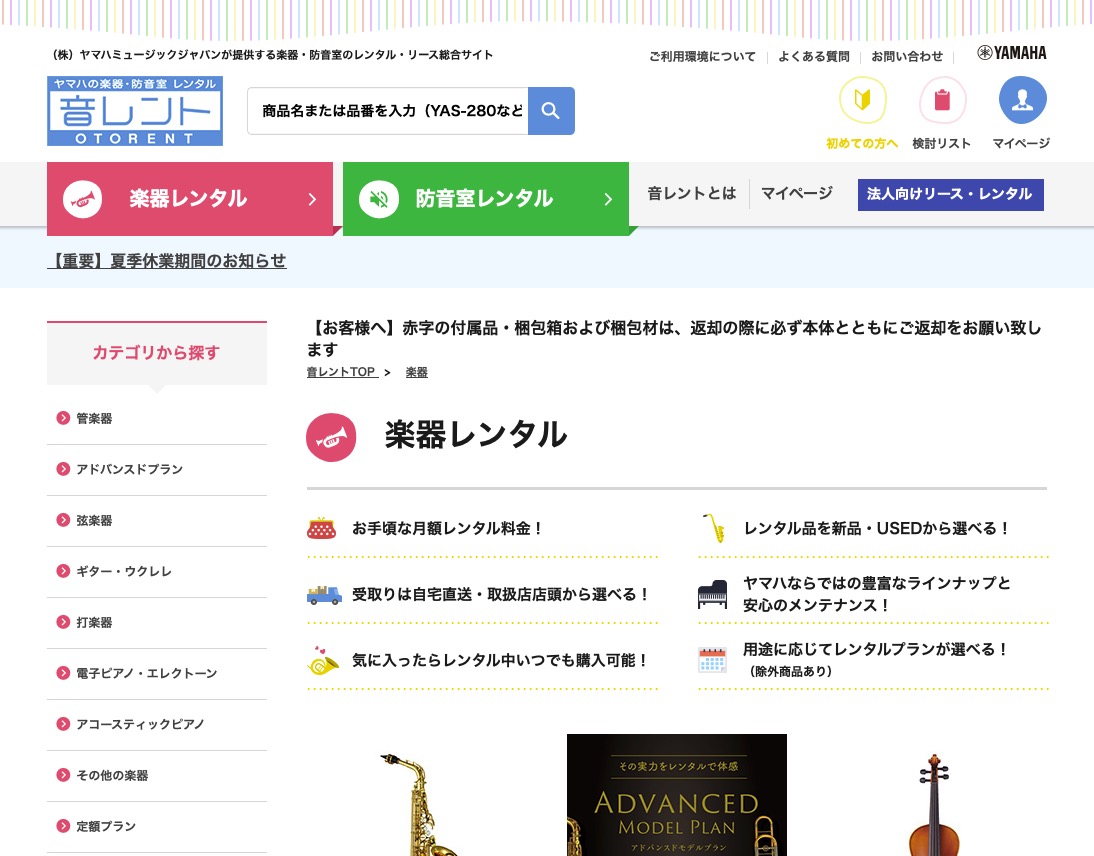Open the よくある質問 link

click(813, 57)
